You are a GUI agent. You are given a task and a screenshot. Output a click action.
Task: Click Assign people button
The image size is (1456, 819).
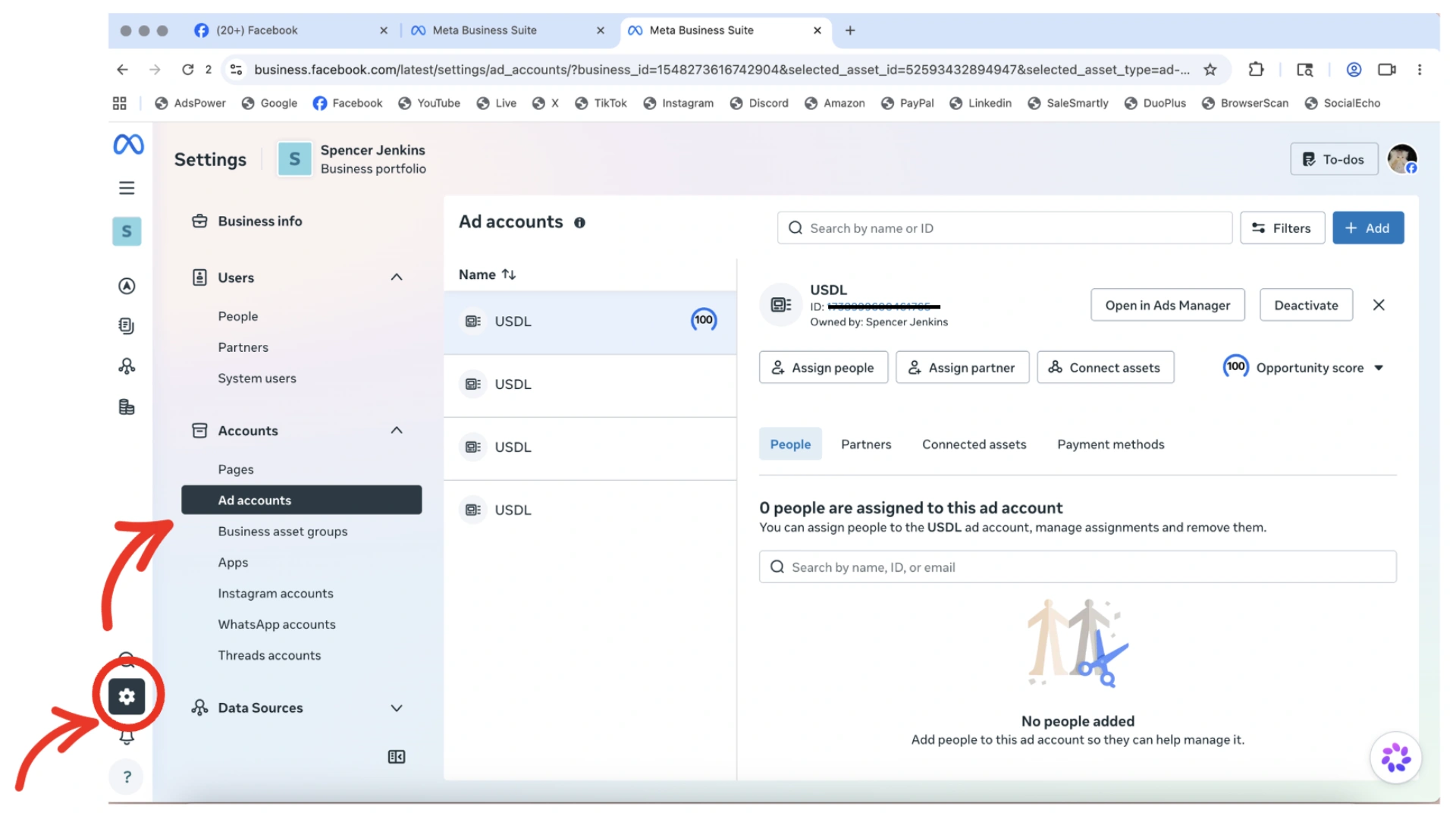[x=824, y=368]
